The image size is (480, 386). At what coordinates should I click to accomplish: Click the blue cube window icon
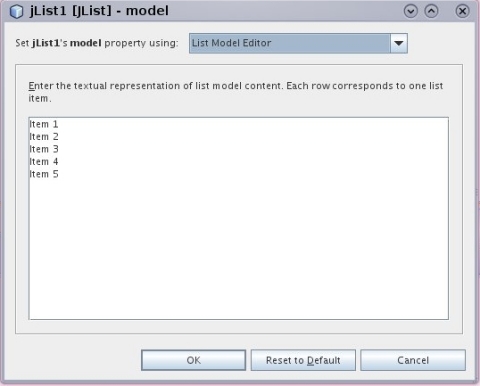pos(16,11)
